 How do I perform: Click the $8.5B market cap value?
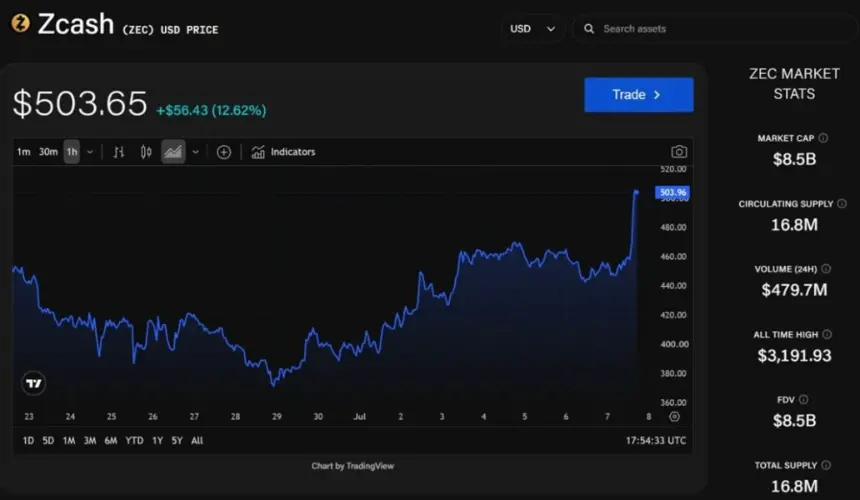pos(794,160)
